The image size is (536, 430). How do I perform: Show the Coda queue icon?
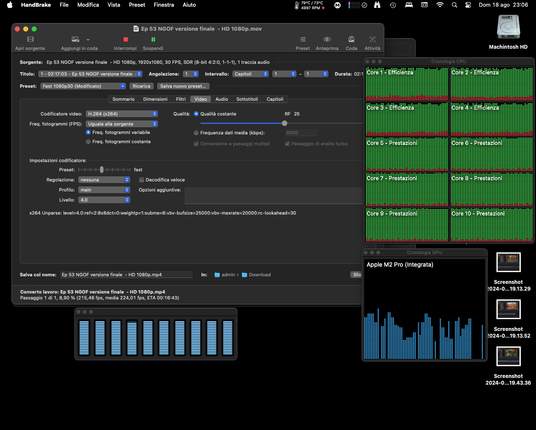(351, 39)
